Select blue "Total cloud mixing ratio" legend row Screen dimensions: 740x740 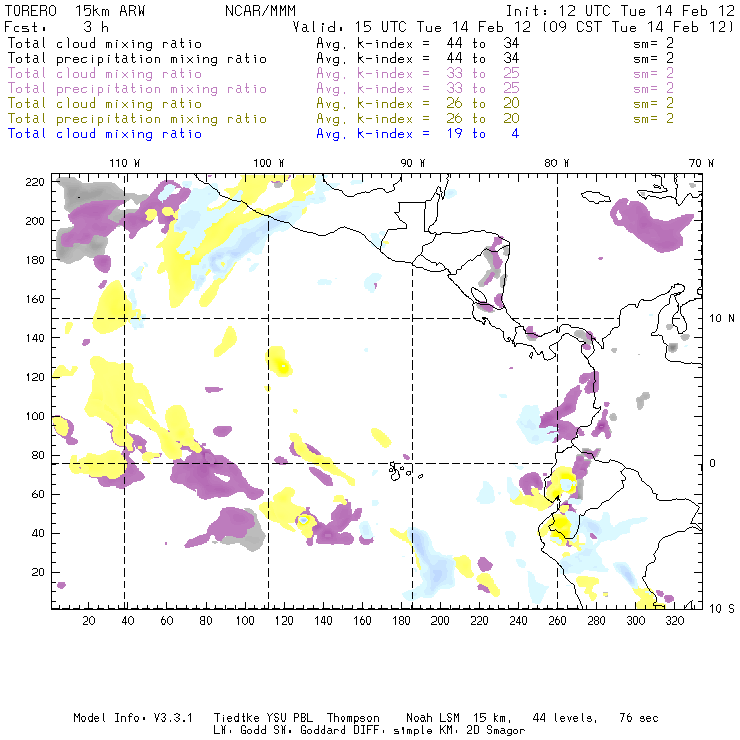[105, 134]
